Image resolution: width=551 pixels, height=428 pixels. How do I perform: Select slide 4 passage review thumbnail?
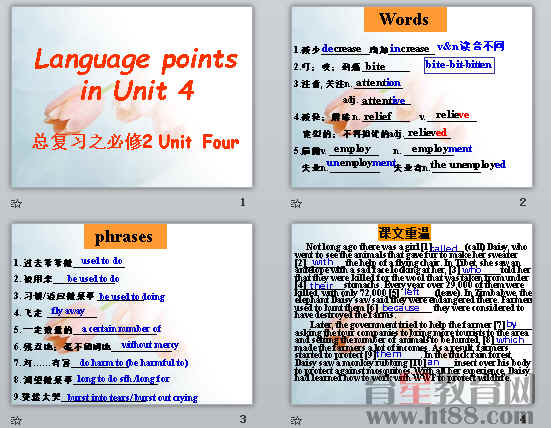tap(411, 314)
